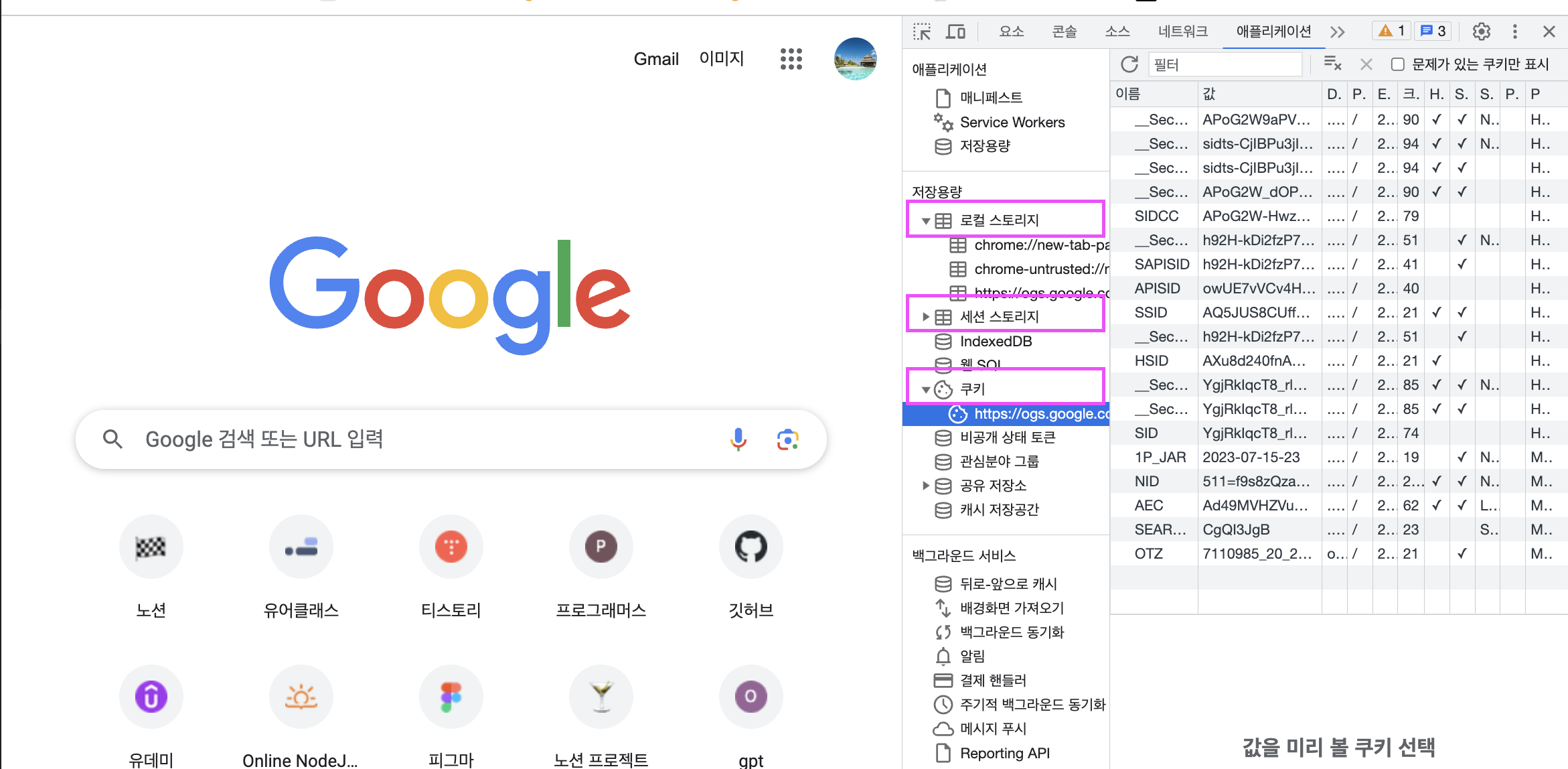Search by image with Google Lens icon
Viewport: 1568px width, 769px height.
click(x=788, y=439)
